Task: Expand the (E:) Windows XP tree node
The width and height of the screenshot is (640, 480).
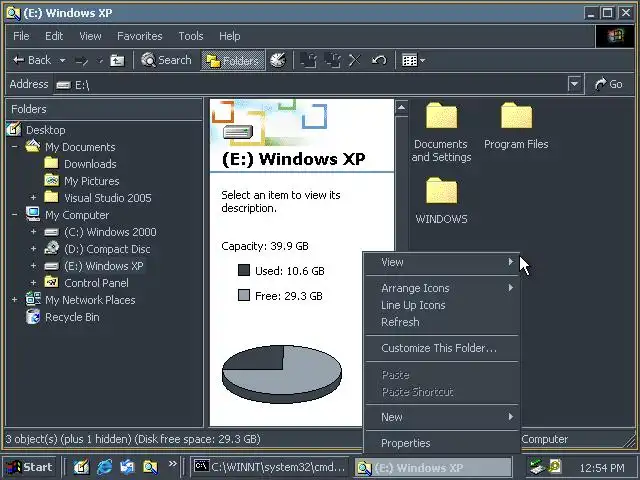Action: pos(33,266)
